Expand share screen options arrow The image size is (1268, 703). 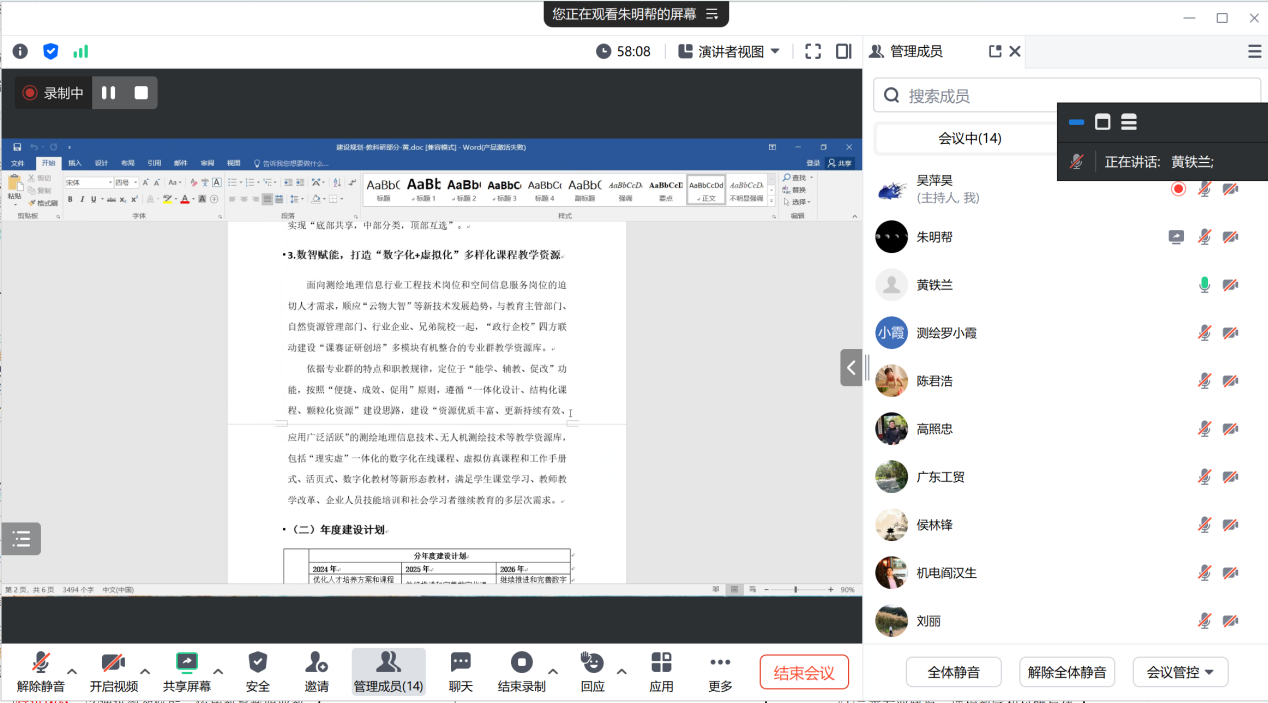pos(218,671)
